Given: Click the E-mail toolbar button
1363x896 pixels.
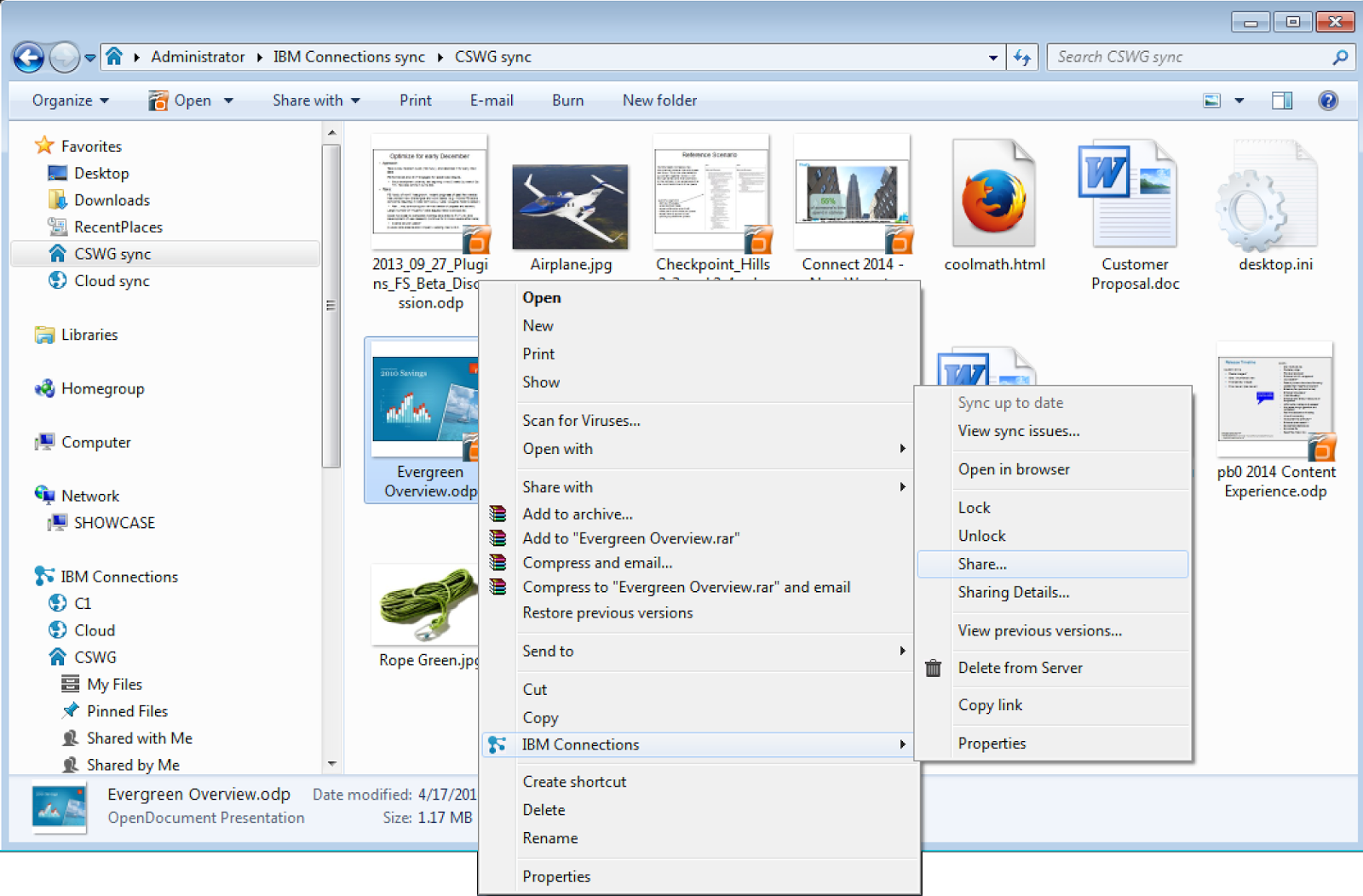Looking at the screenshot, I should (492, 101).
